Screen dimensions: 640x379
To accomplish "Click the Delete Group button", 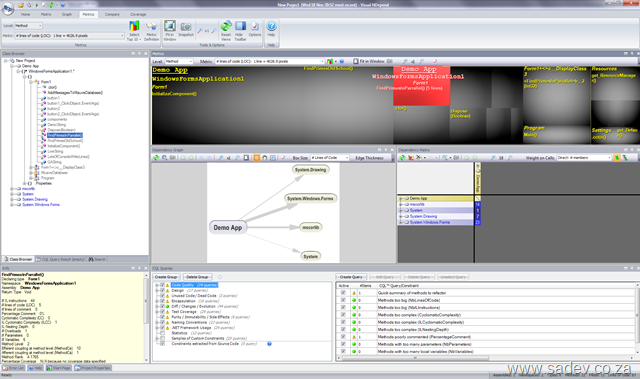I will pyautogui.click(x=197, y=277).
